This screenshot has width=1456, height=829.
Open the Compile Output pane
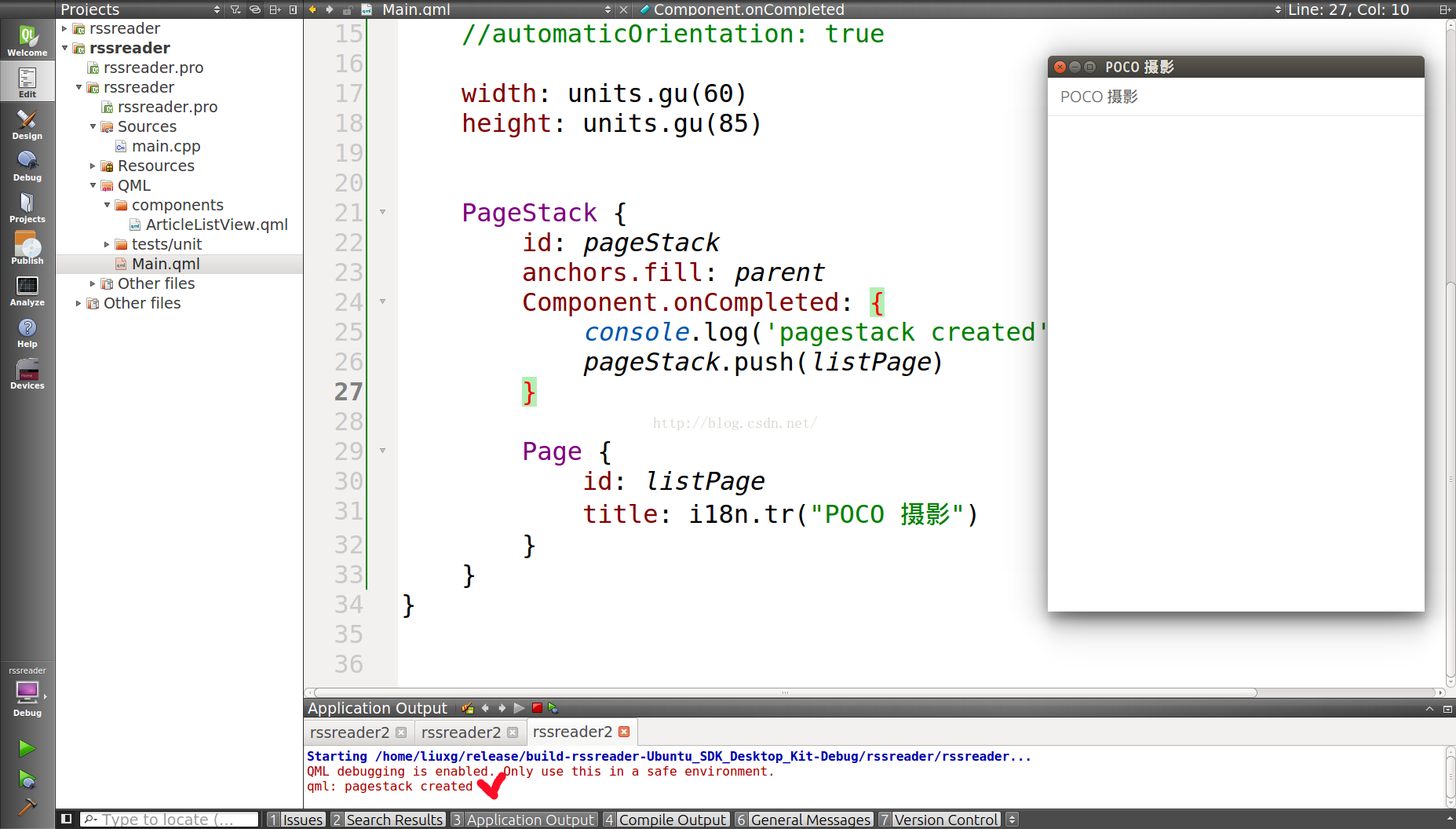tap(666, 820)
